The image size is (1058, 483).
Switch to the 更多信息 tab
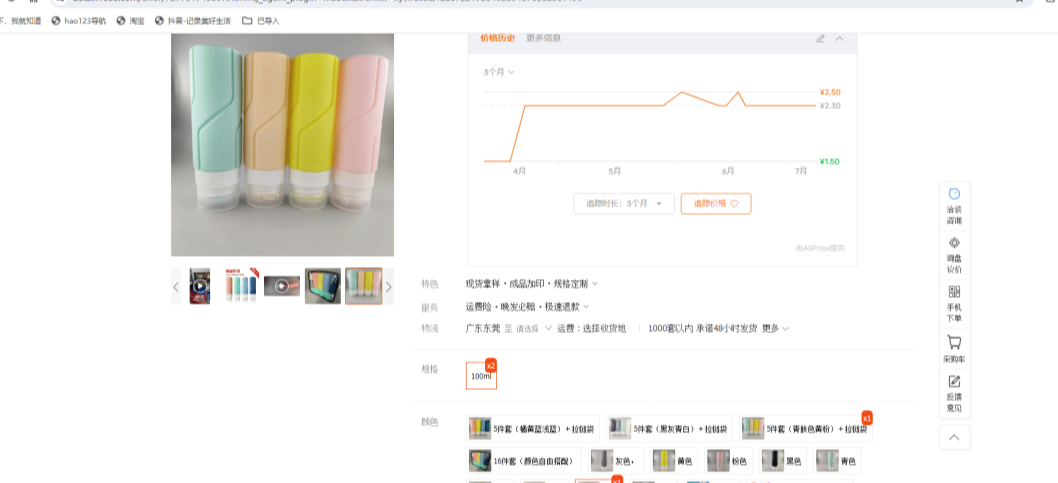pos(543,38)
